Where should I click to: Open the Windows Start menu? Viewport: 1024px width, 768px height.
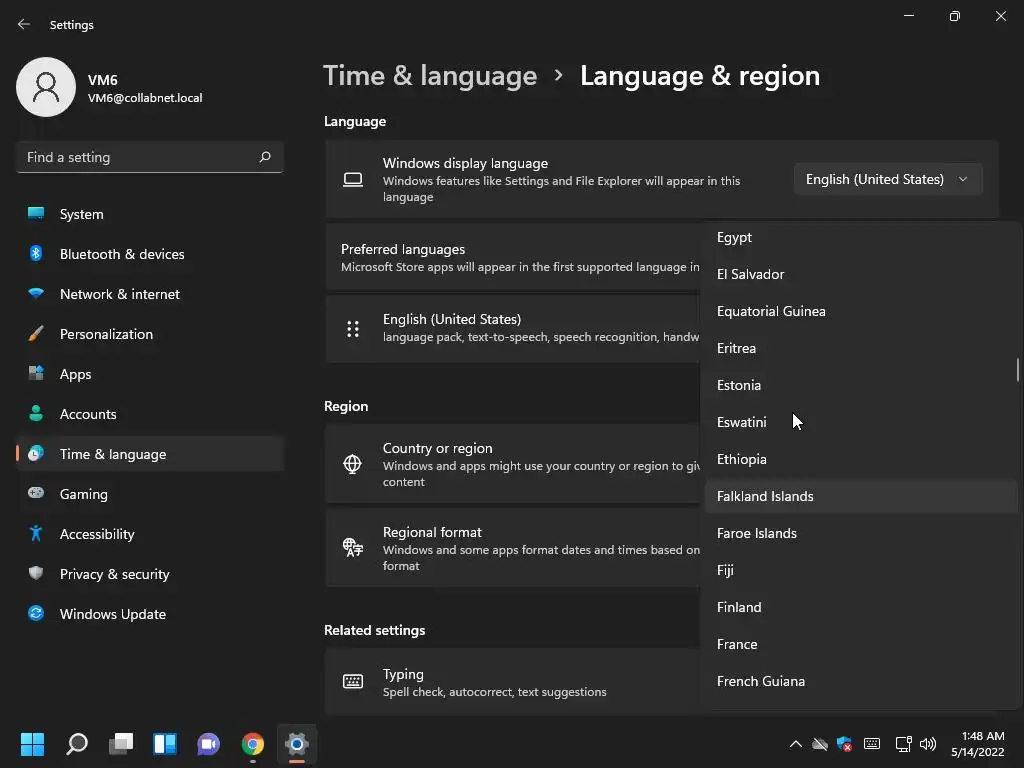32,744
